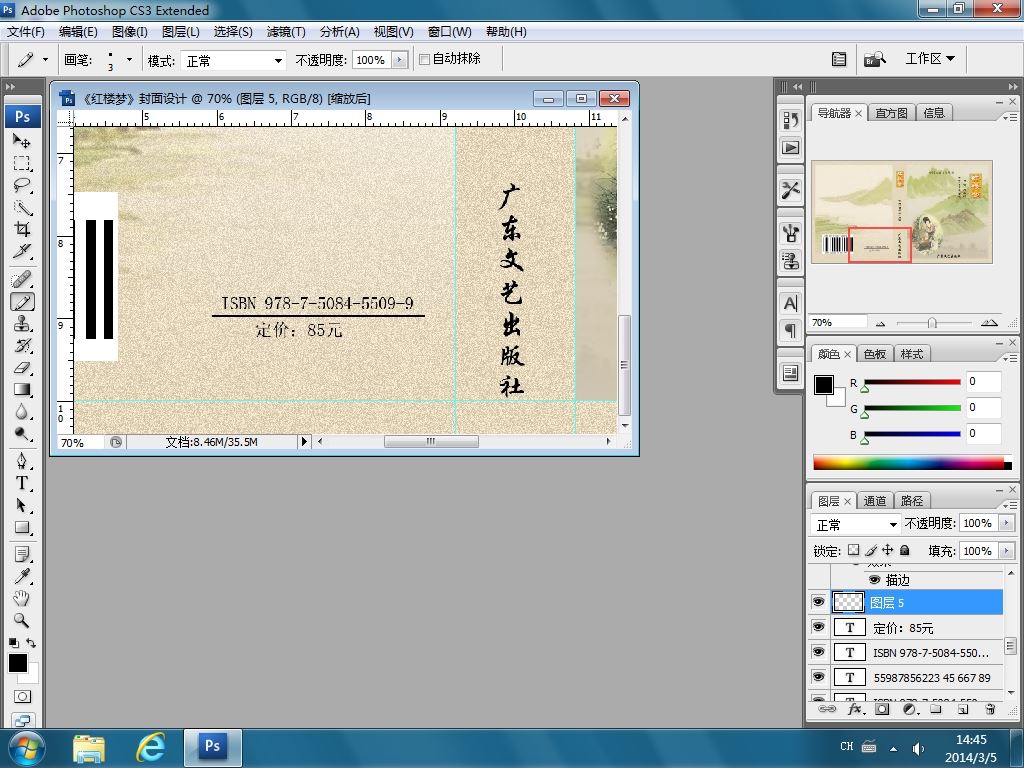Viewport: 1024px width, 768px height.
Task: Toggle lock all
Action: pos(904,550)
